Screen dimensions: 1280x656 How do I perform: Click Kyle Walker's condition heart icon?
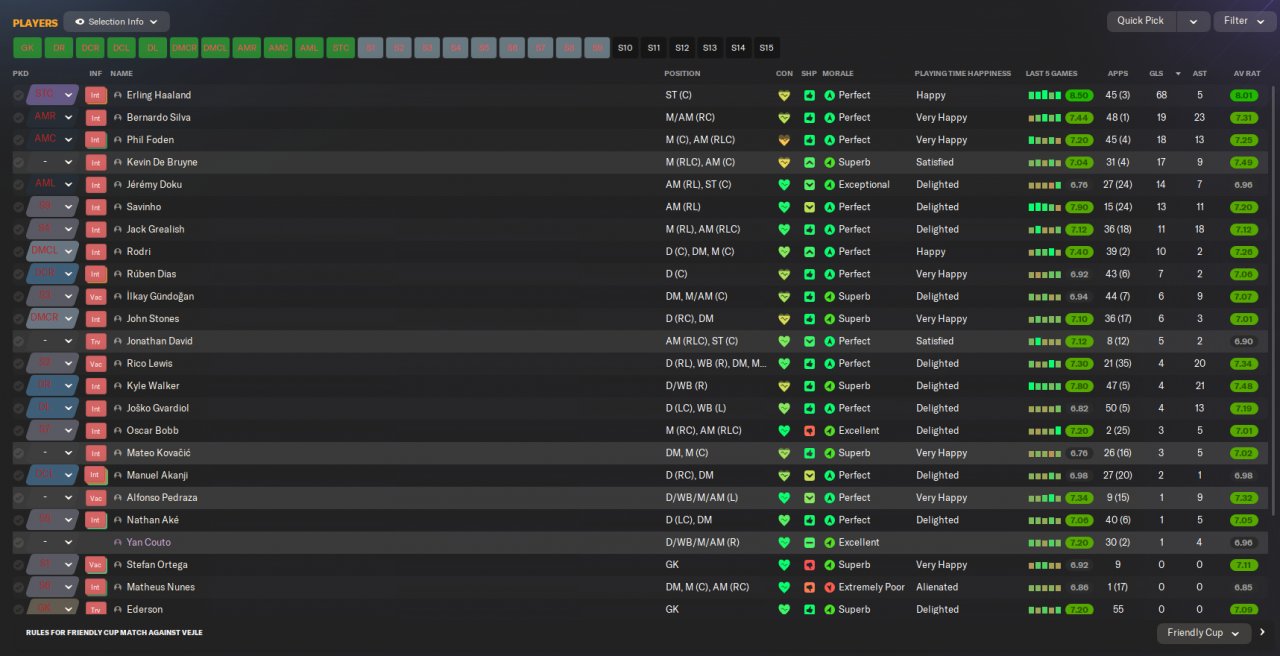point(784,386)
